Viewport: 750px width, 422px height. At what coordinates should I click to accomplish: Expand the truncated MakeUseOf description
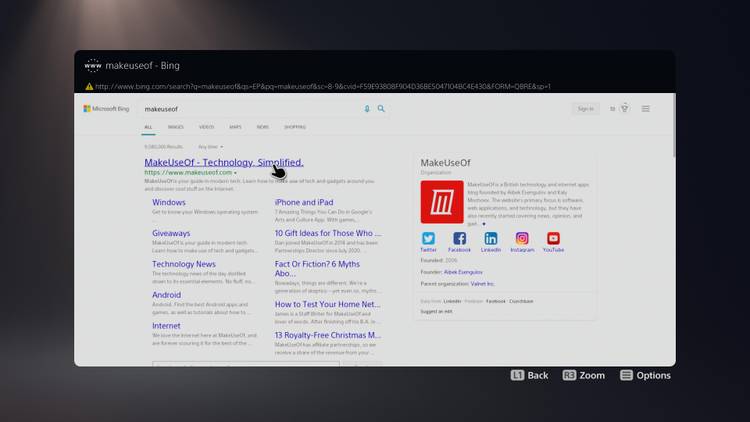[x=484, y=224]
